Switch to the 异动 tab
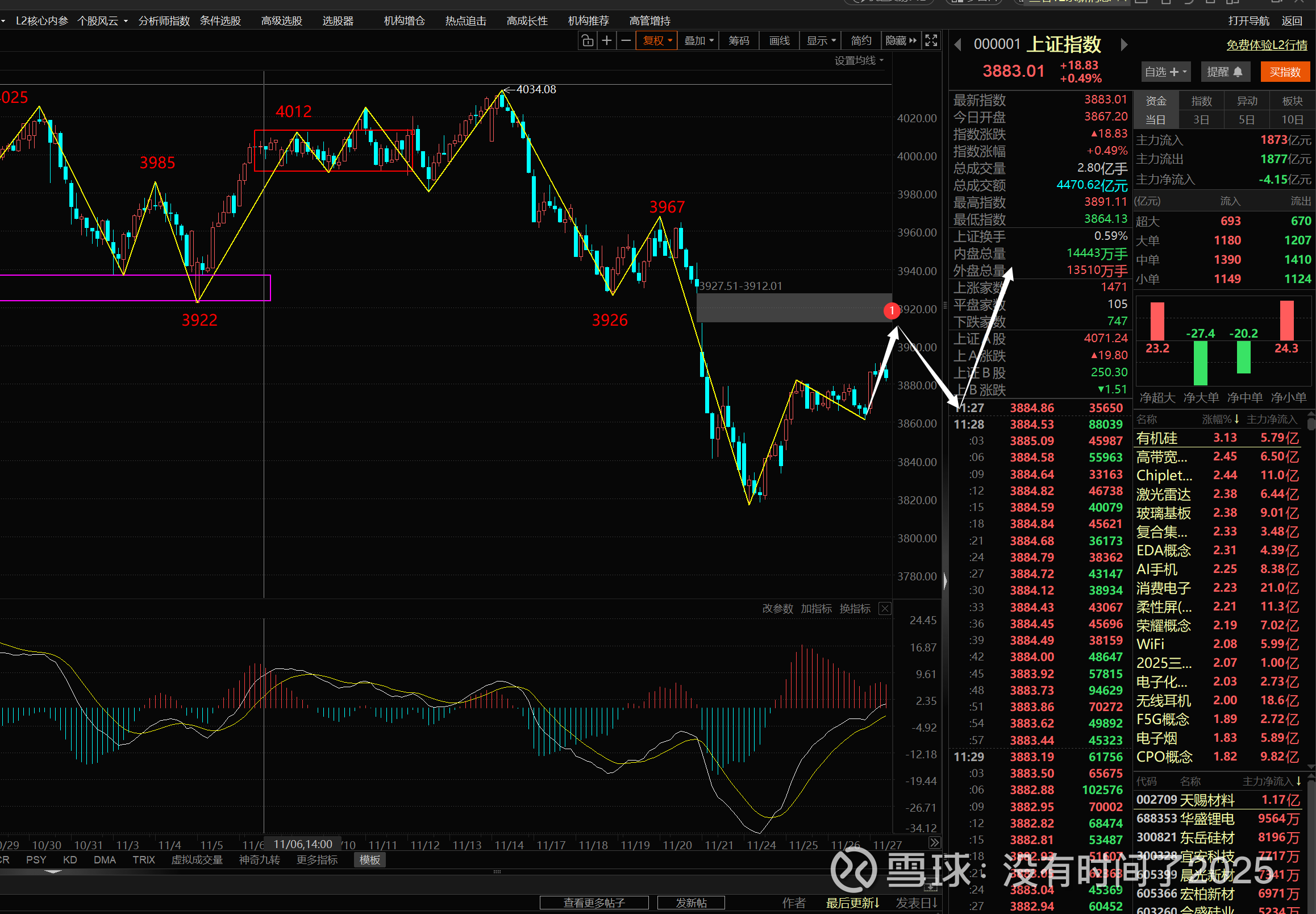The width and height of the screenshot is (1316, 914). [x=1247, y=101]
